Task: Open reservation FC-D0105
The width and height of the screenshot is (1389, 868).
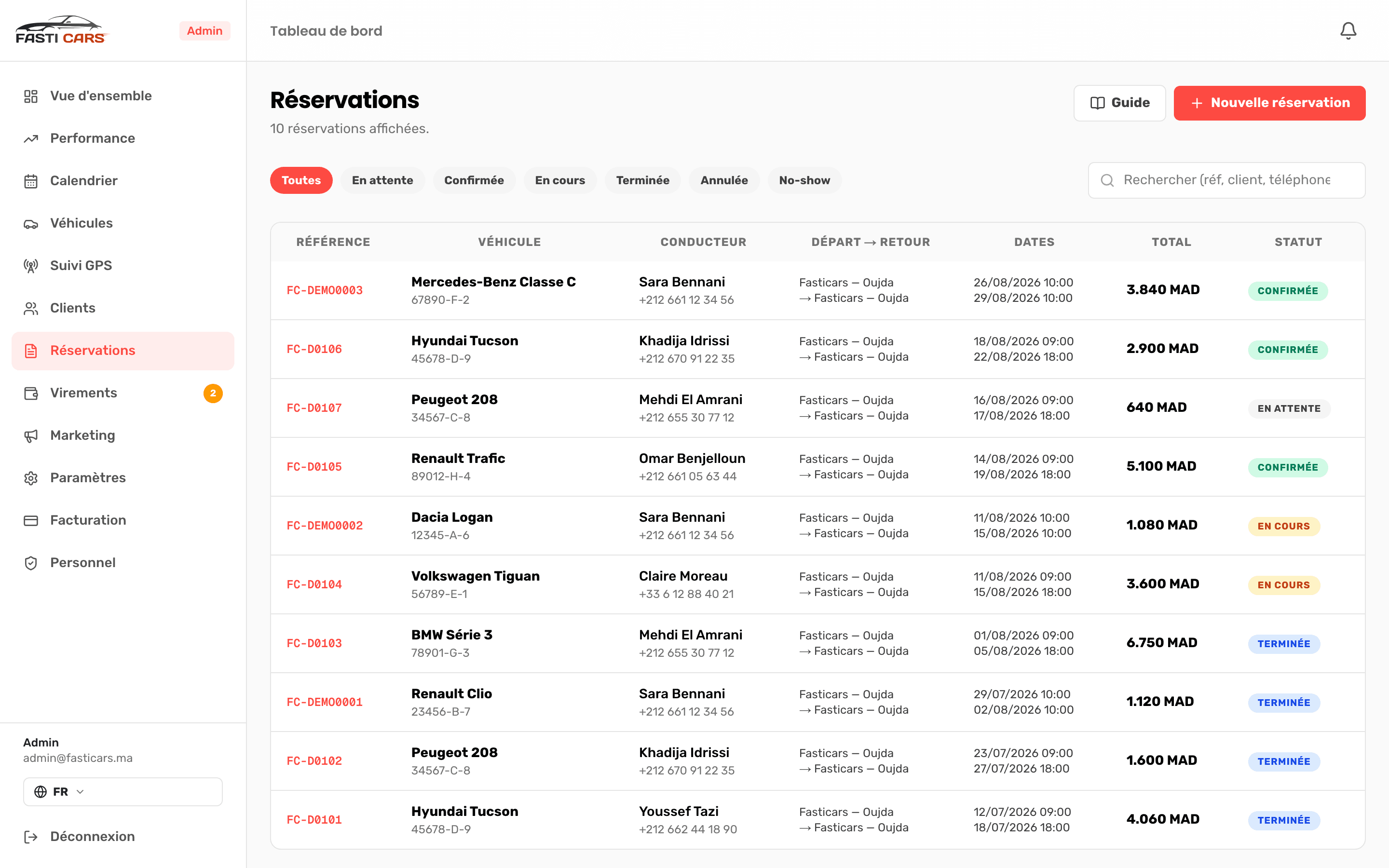Action: (314, 467)
